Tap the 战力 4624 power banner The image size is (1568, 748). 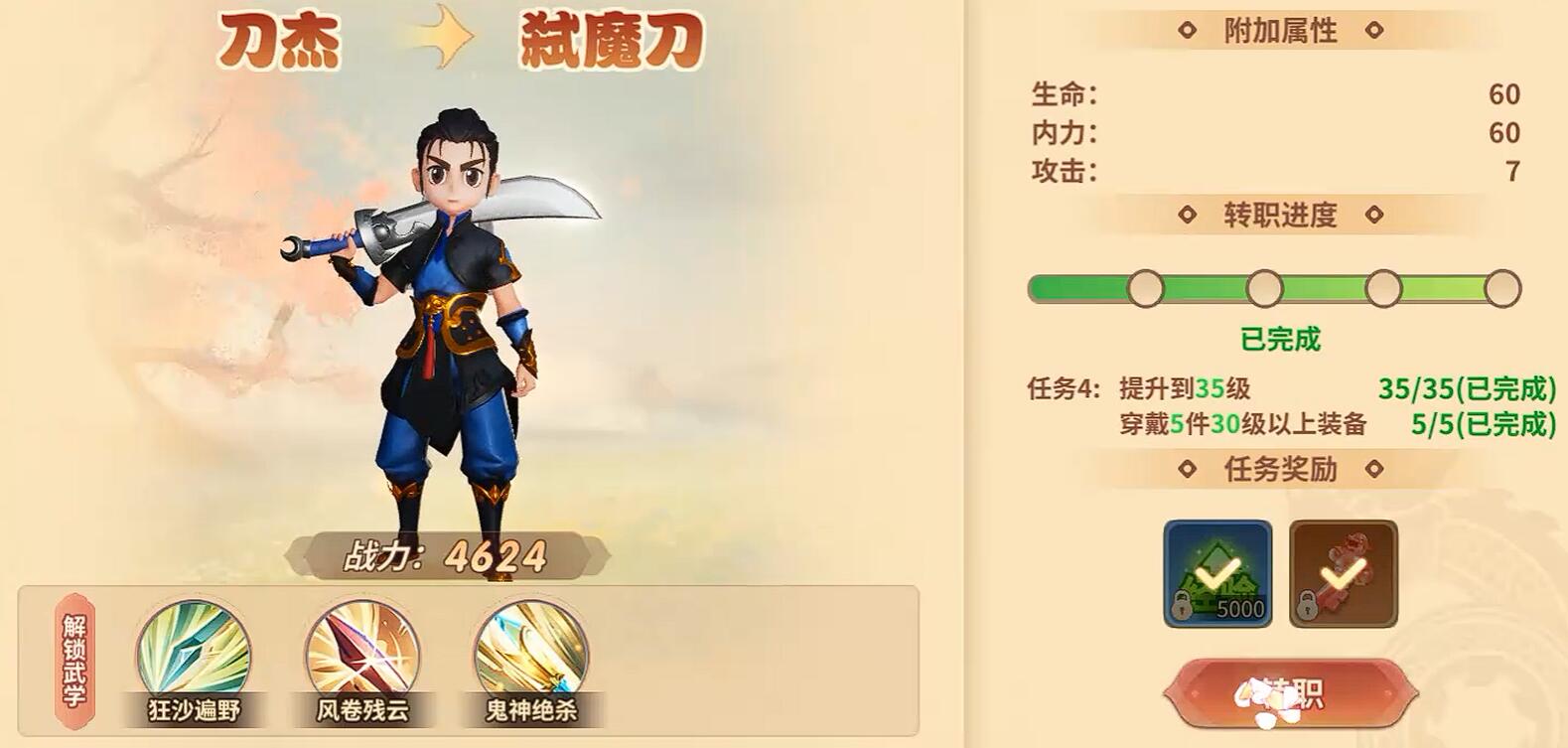coord(447,555)
